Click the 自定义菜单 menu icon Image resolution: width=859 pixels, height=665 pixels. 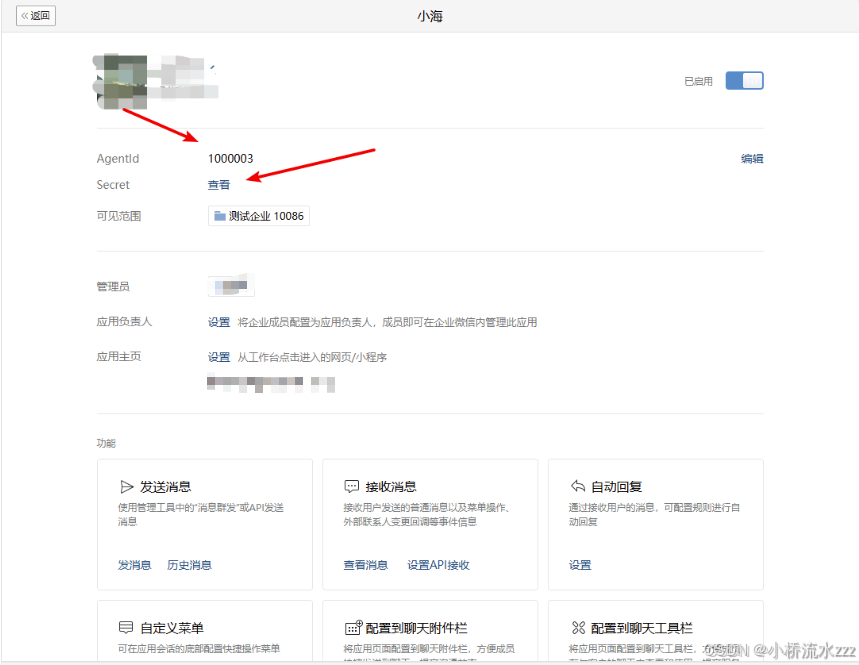(x=126, y=627)
